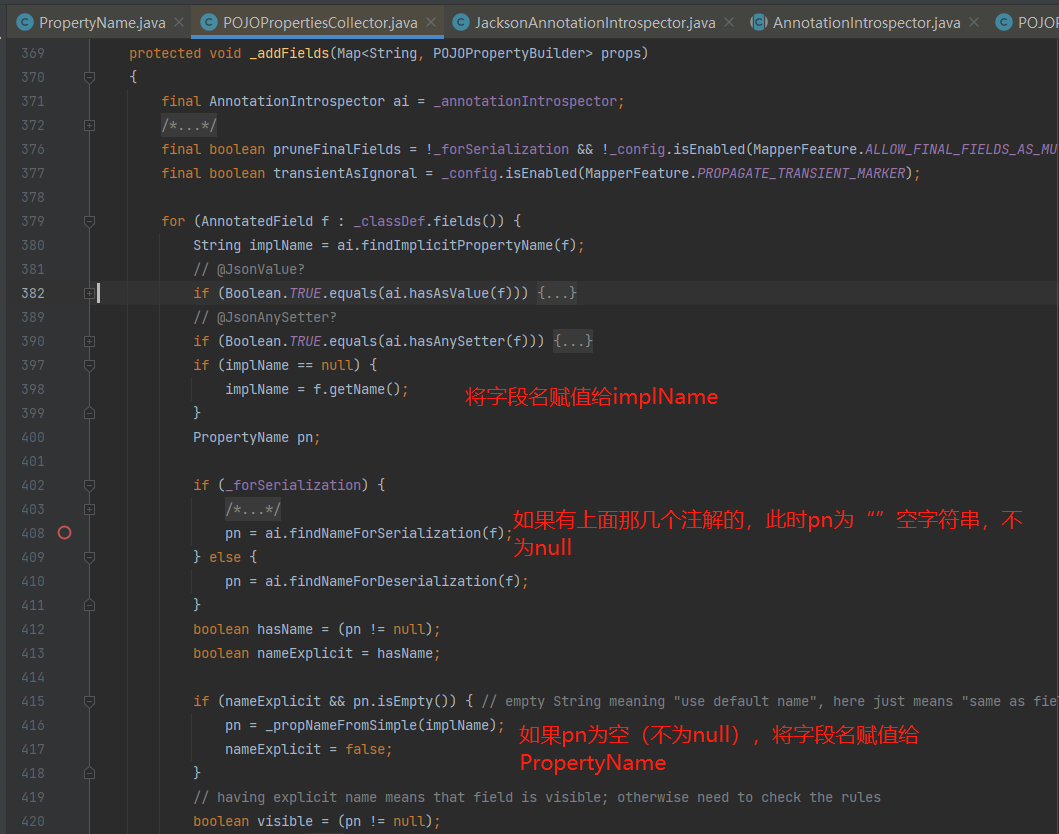1059x834 pixels.
Task: Switch to the AnnotationIntrospector.java tab
Action: tap(867, 22)
